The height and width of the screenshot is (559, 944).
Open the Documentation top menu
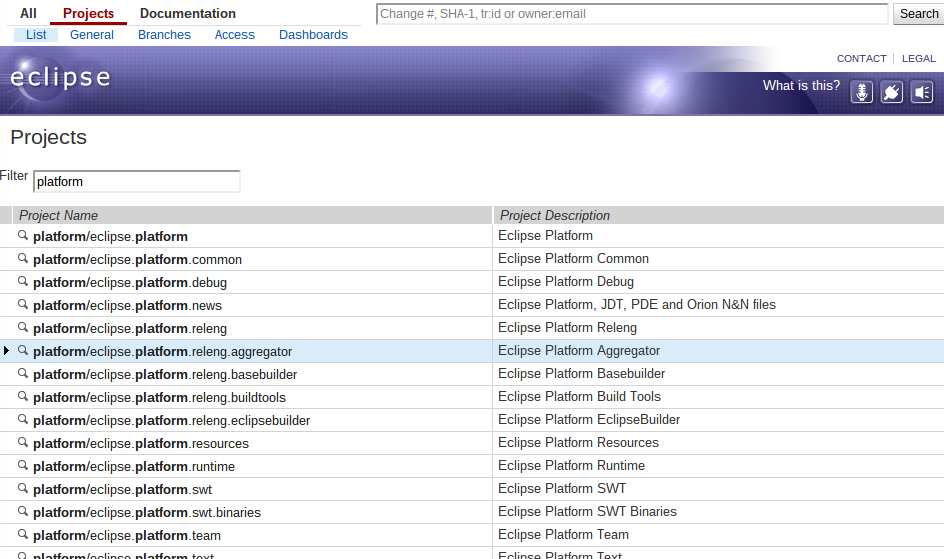(x=188, y=13)
